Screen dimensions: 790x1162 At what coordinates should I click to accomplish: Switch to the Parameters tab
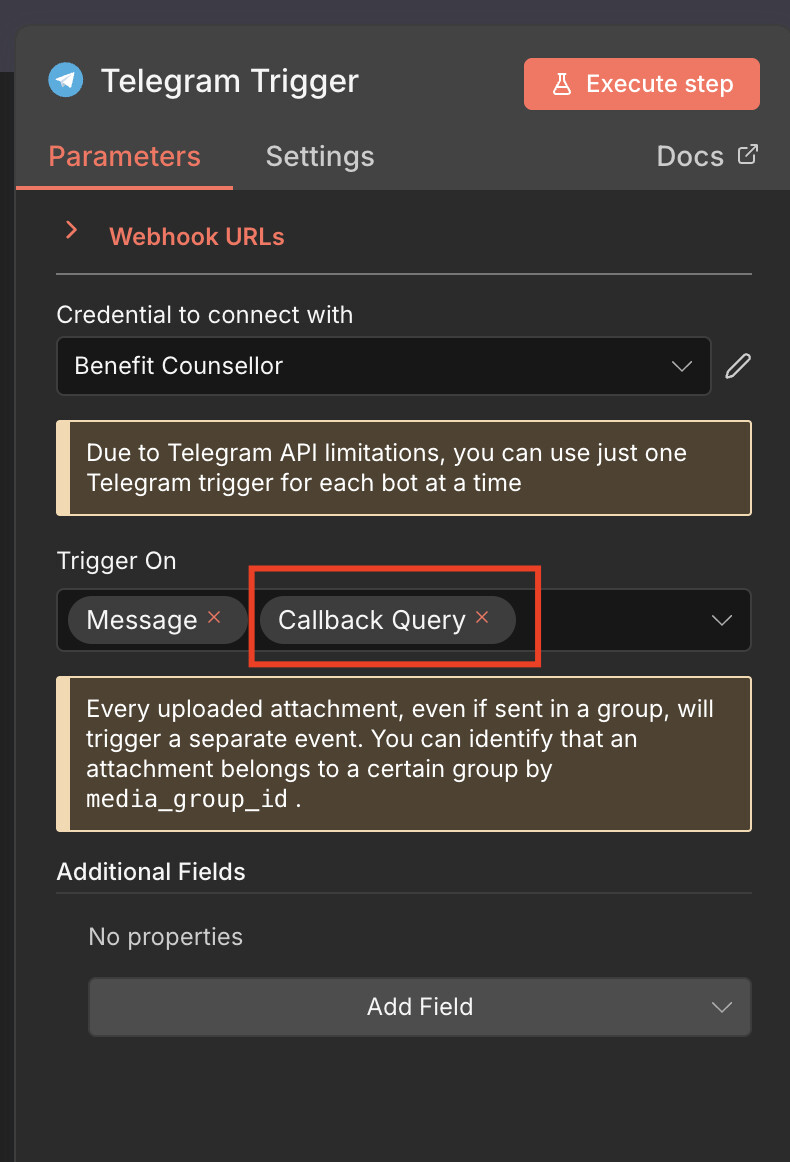coord(124,157)
